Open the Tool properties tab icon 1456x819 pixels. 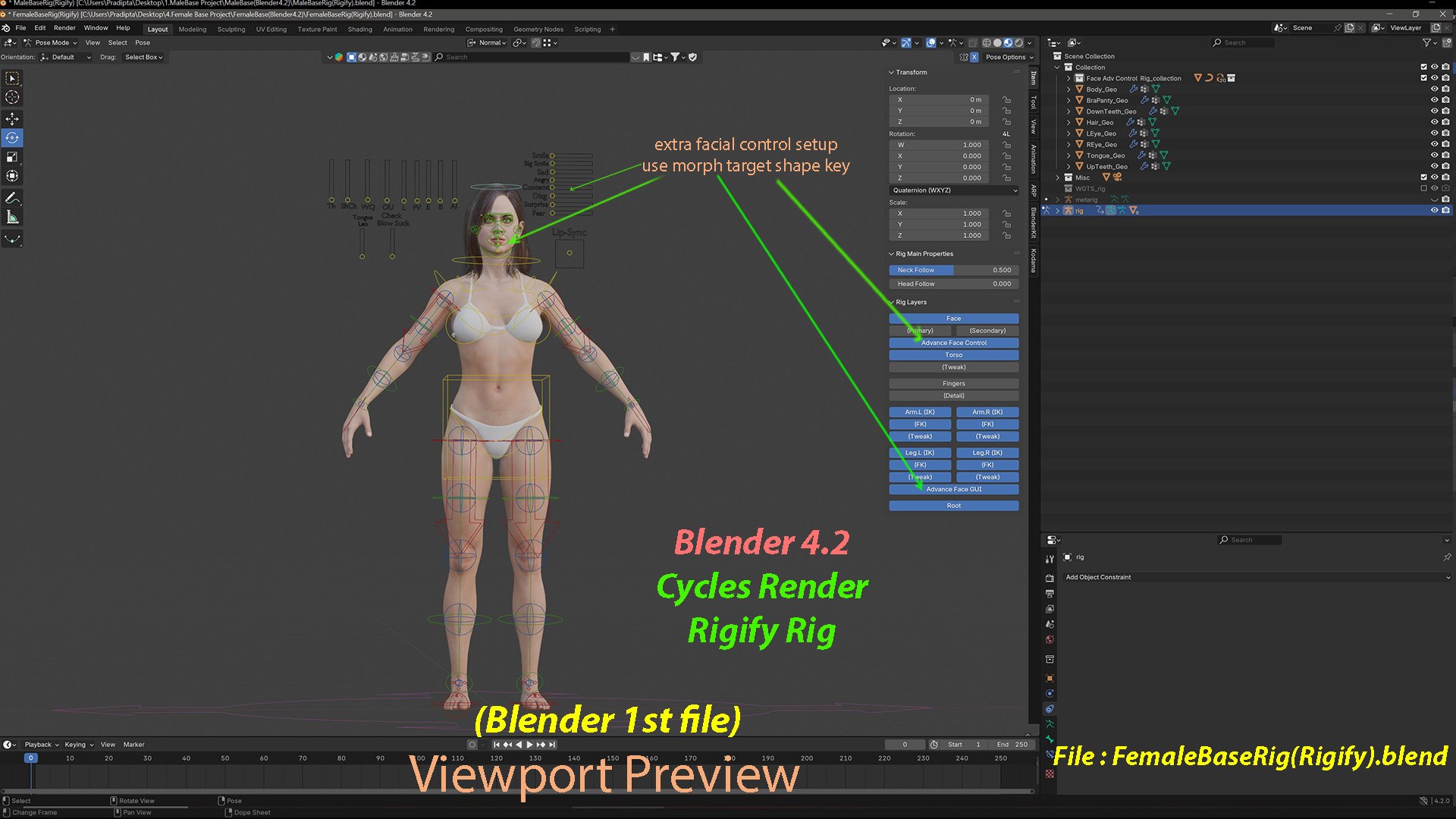tap(1050, 559)
